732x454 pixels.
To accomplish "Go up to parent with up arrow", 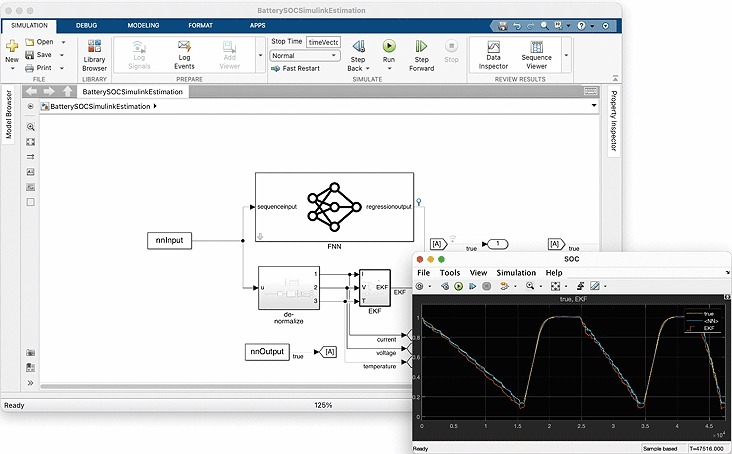I will [68, 91].
